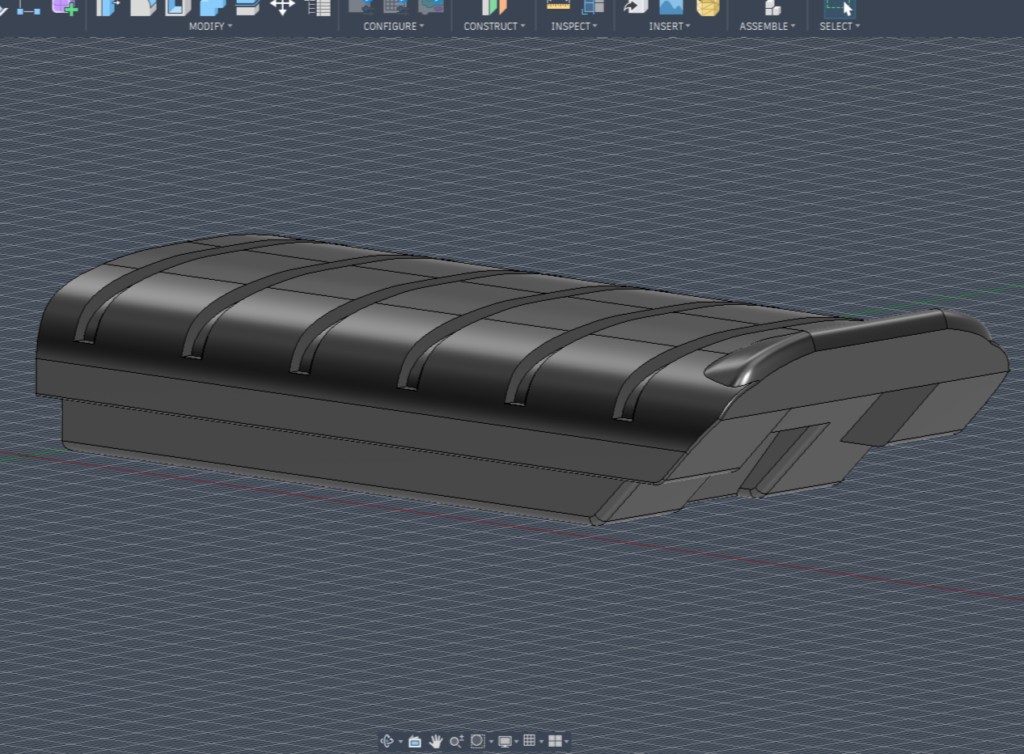1024x754 pixels.
Task: Click the Insert Derive arrow icon
Action: [635, 7]
